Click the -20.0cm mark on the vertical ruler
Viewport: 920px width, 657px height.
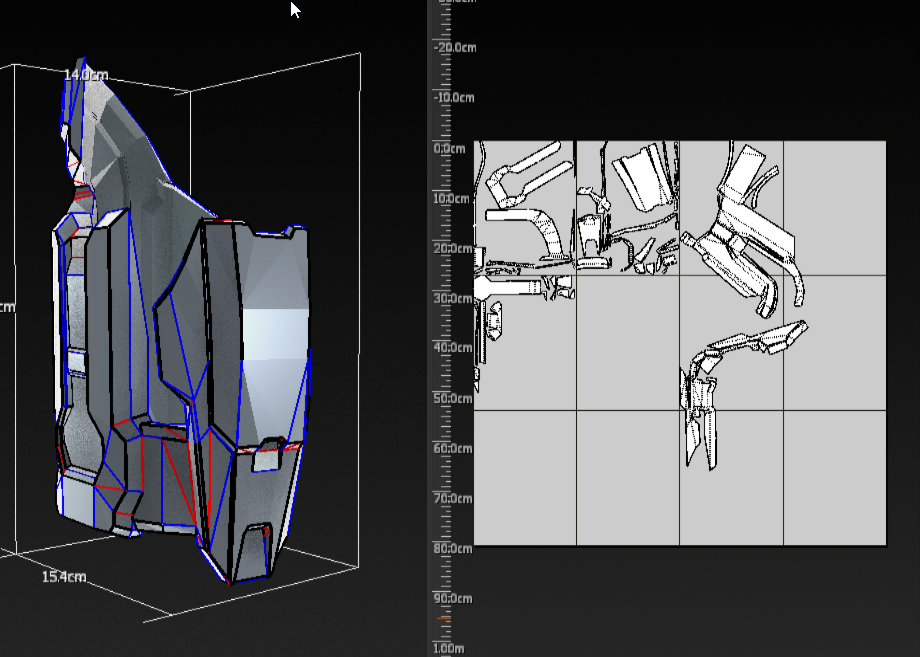pos(453,47)
